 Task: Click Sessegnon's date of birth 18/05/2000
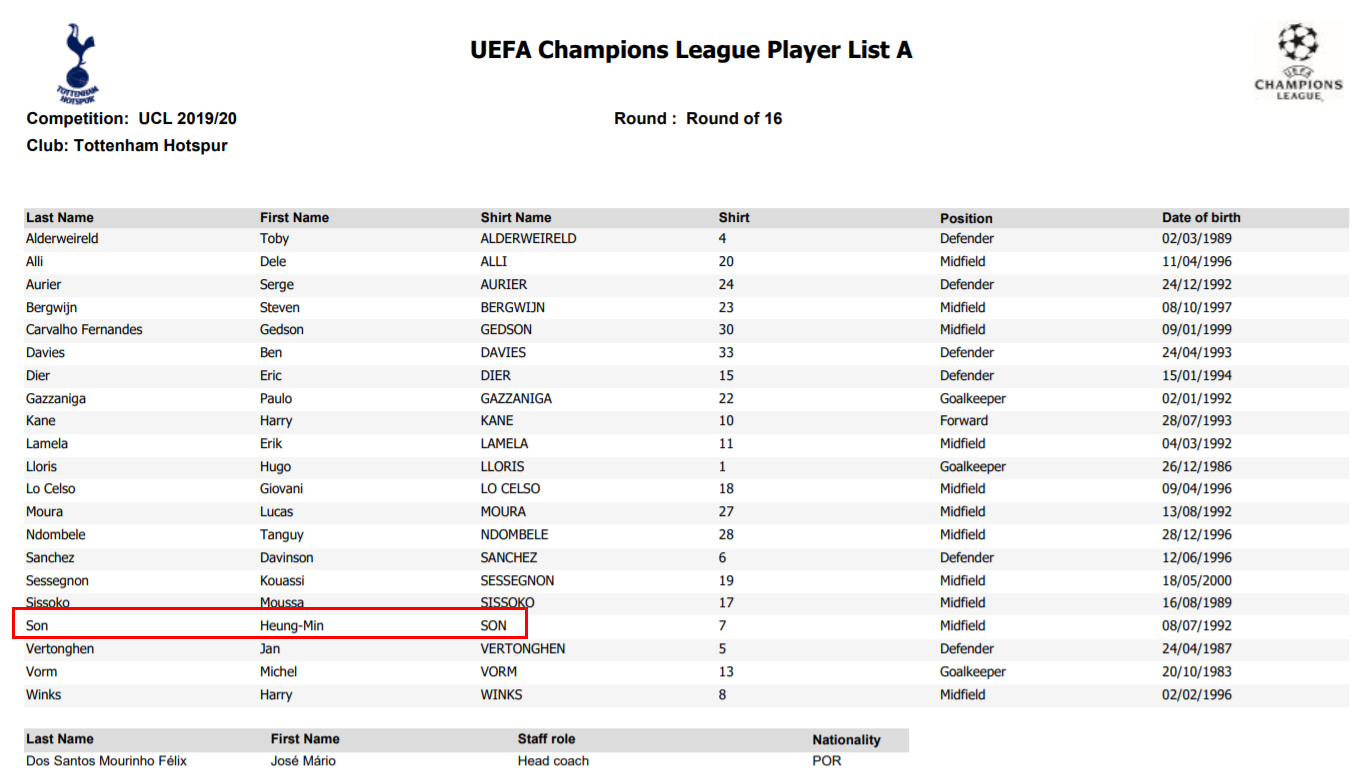point(1197,581)
